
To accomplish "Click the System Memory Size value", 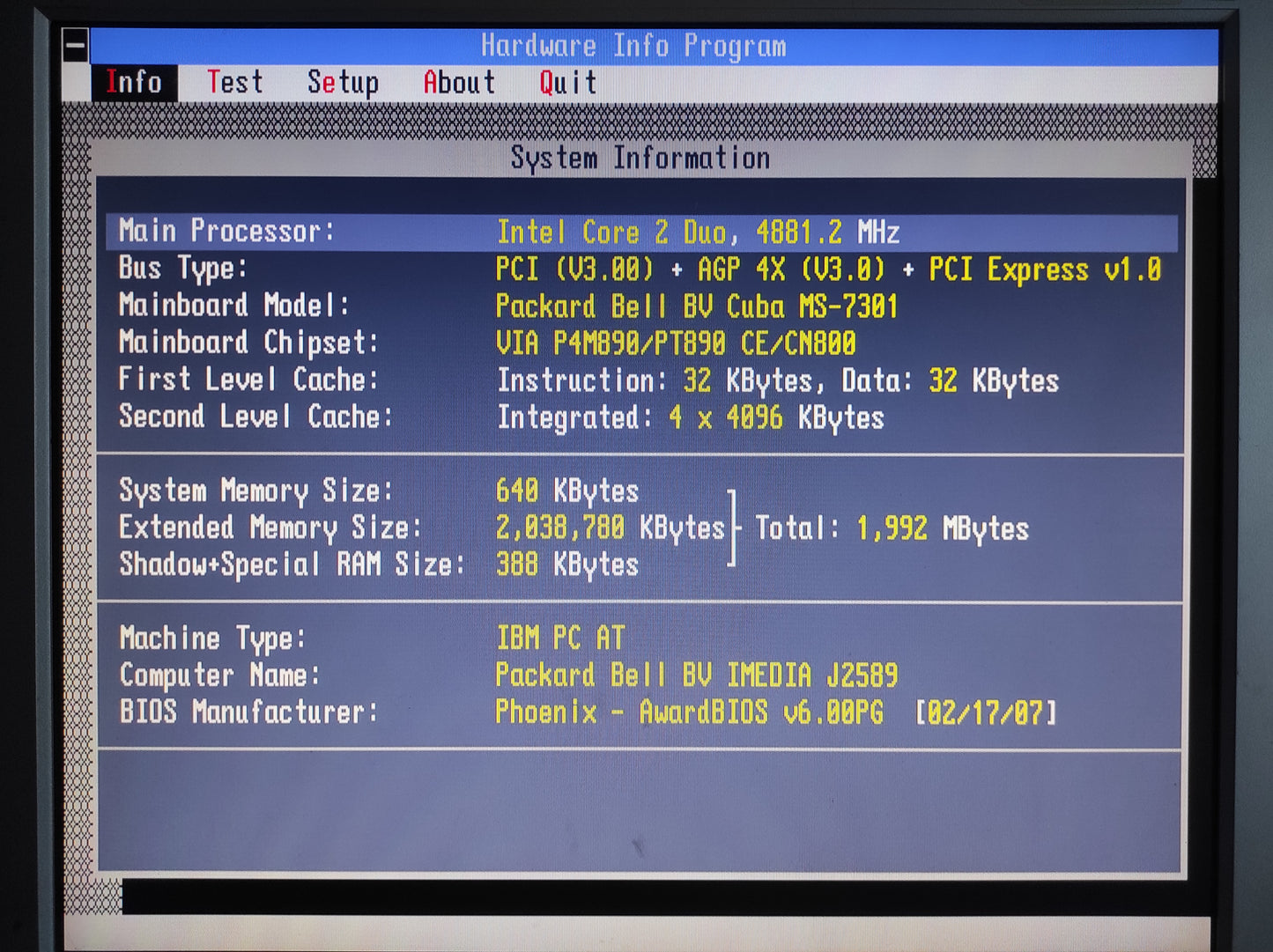I will click(568, 491).
